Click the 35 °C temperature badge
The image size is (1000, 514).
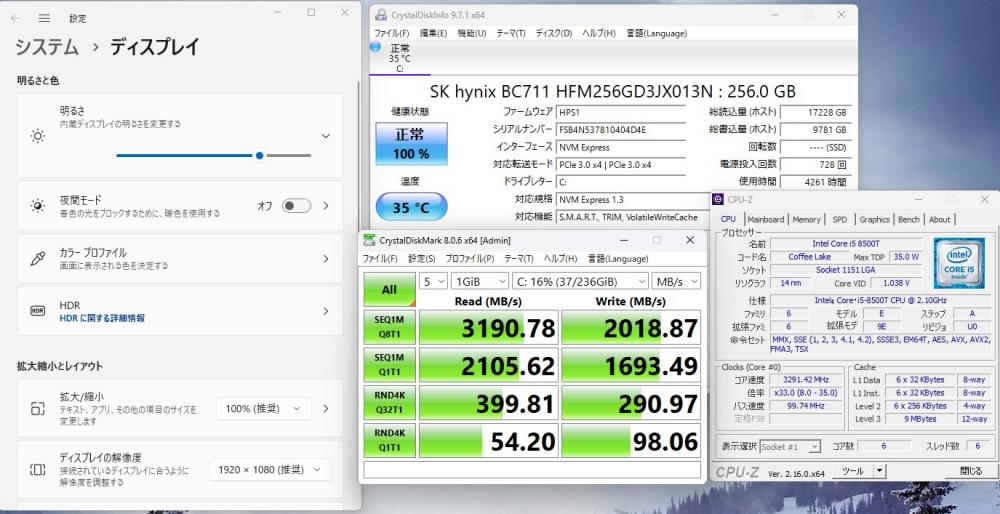click(410, 207)
